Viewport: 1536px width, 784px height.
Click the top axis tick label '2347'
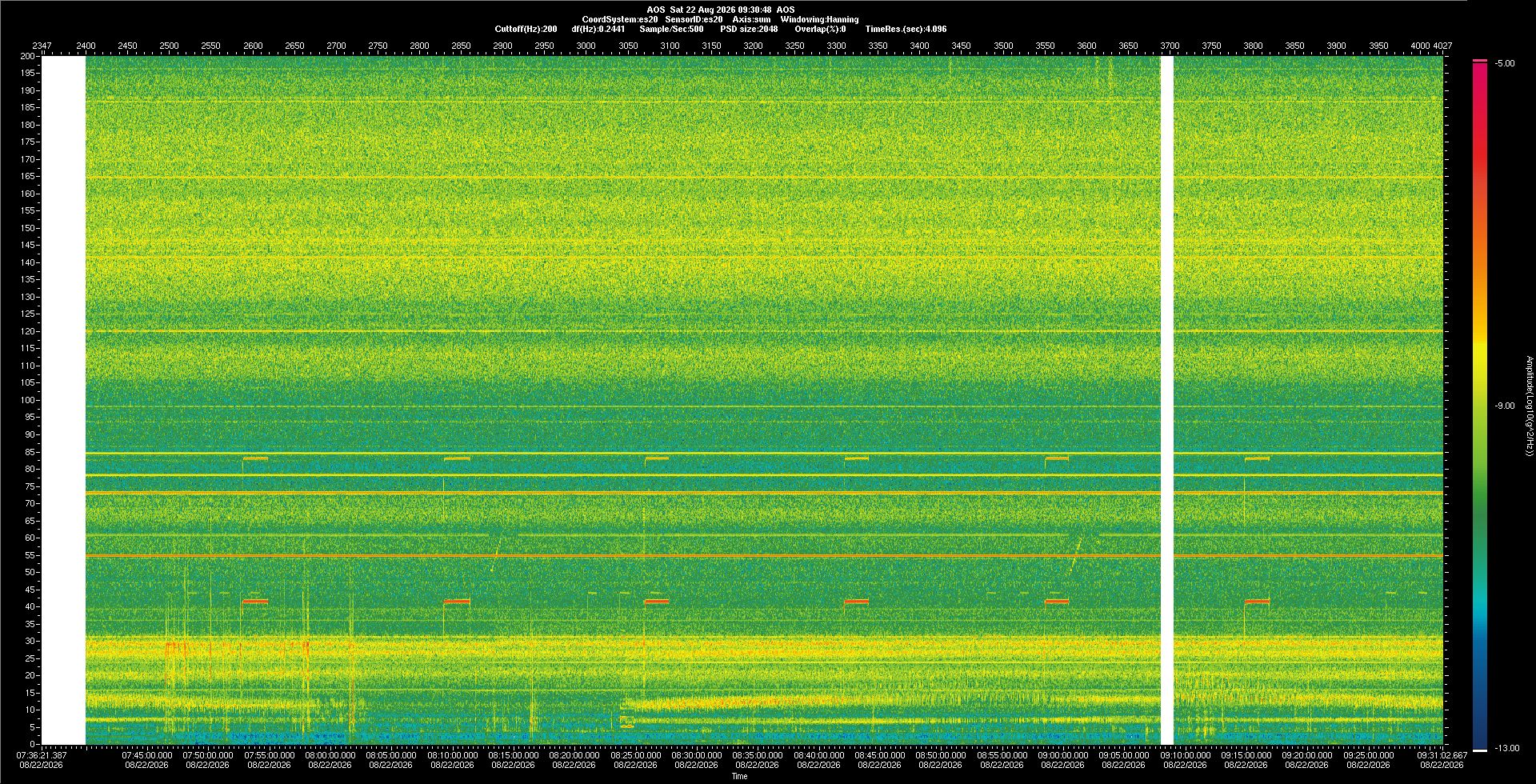[x=42, y=46]
